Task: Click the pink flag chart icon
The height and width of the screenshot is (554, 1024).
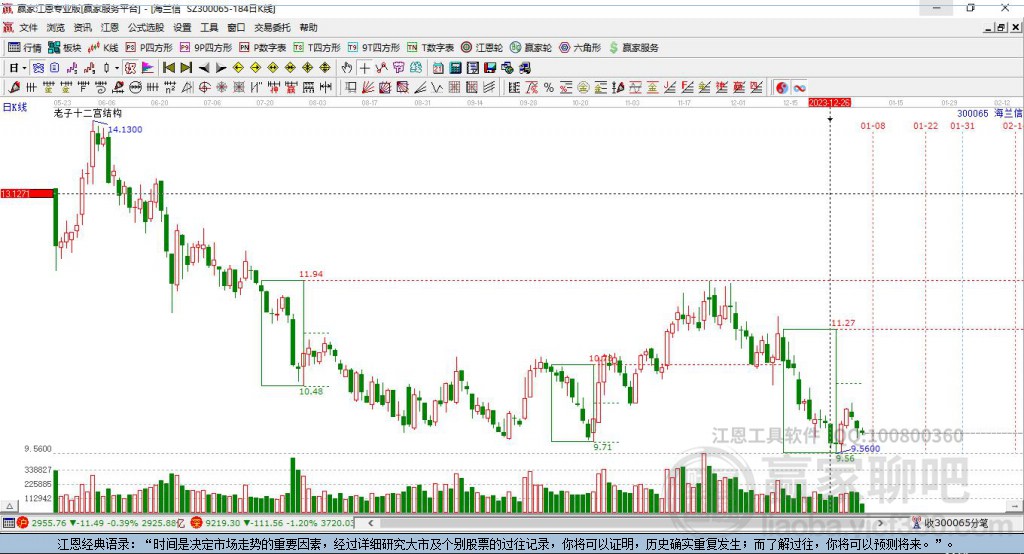Action: tap(148, 68)
